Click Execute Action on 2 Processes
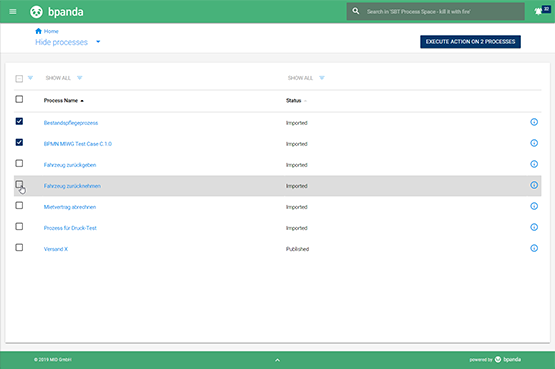Viewport: 555px width, 369px height. click(470, 42)
